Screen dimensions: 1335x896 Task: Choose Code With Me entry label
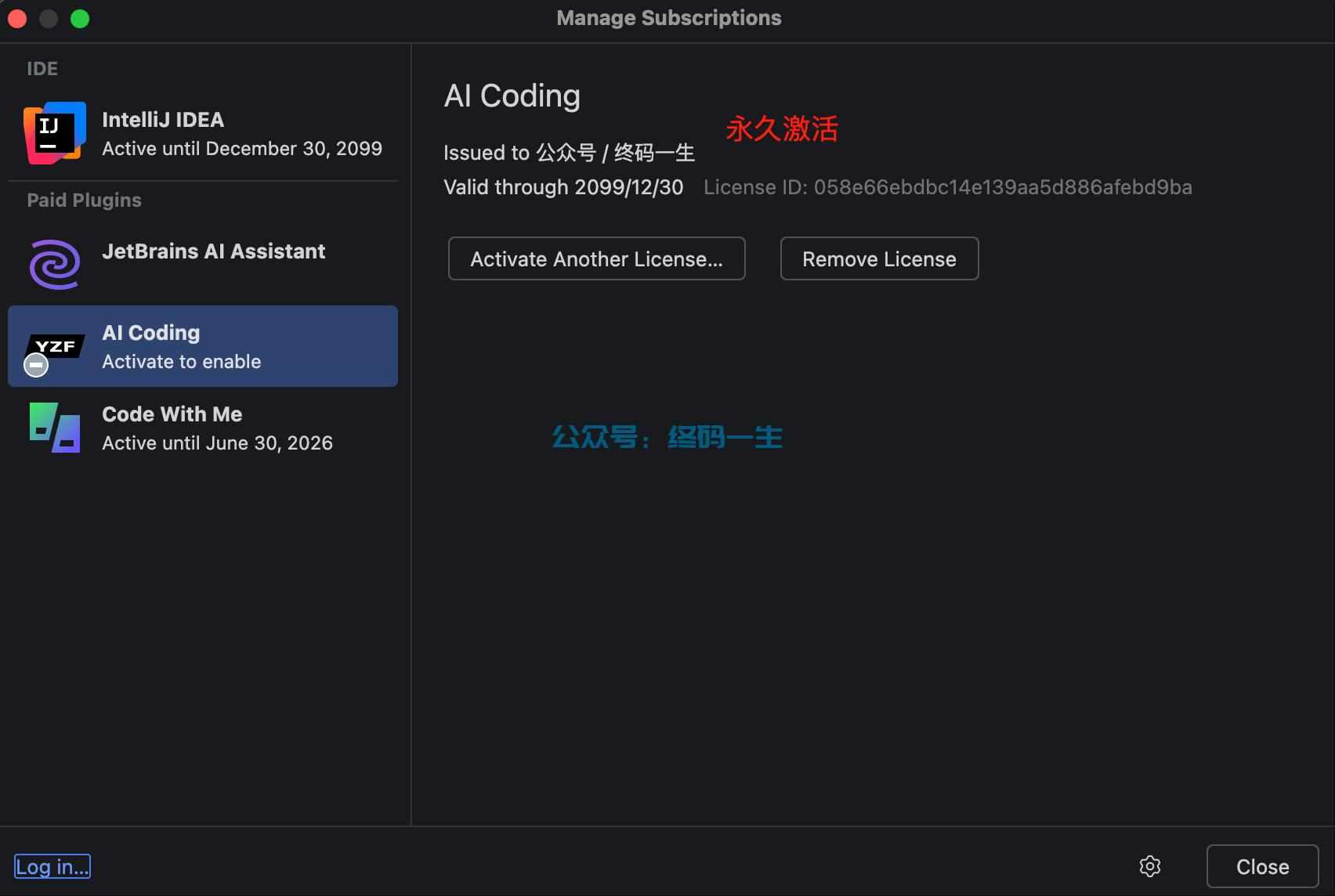(x=172, y=414)
